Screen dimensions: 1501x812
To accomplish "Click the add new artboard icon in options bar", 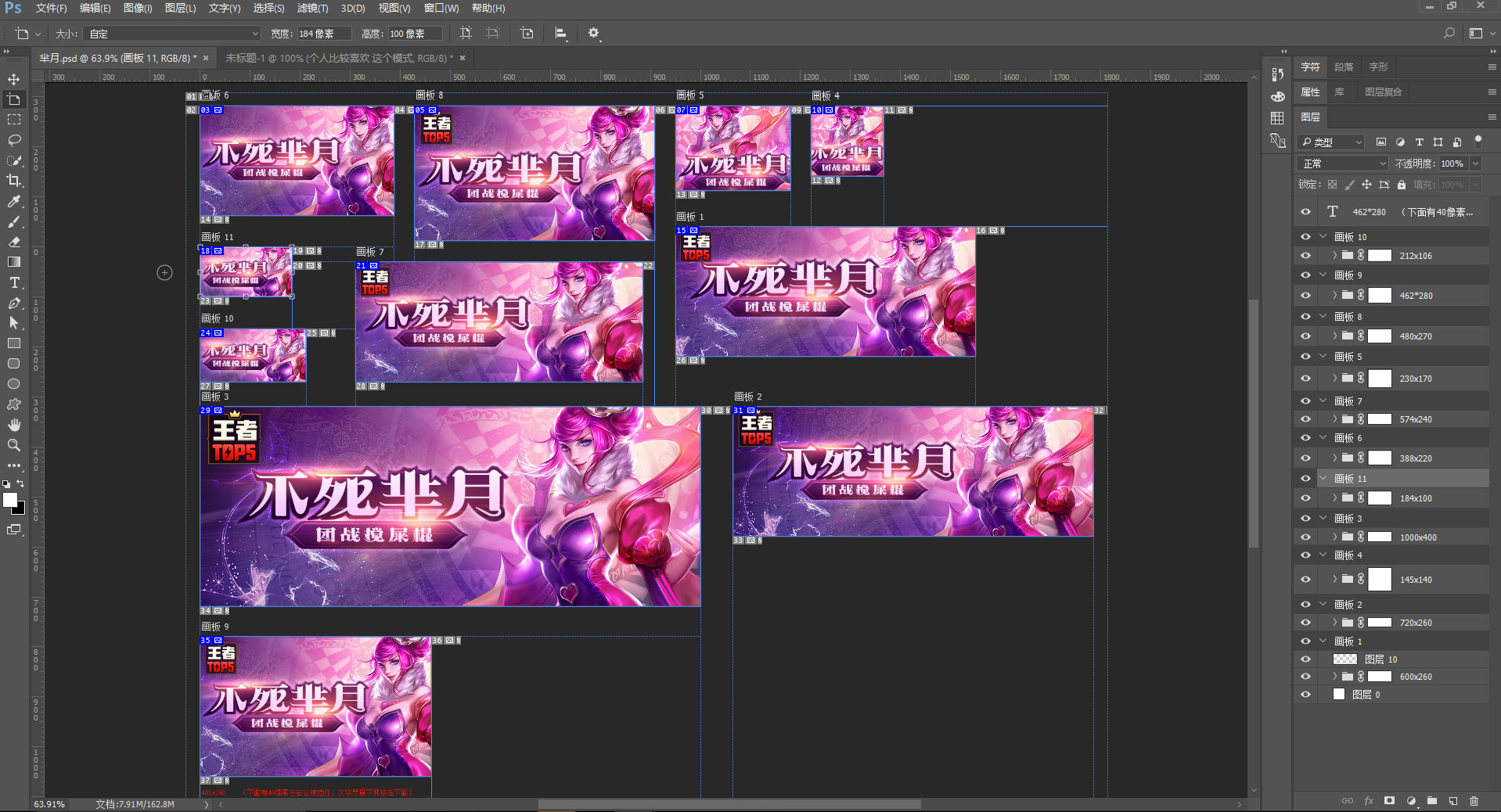I will pyautogui.click(x=527, y=33).
